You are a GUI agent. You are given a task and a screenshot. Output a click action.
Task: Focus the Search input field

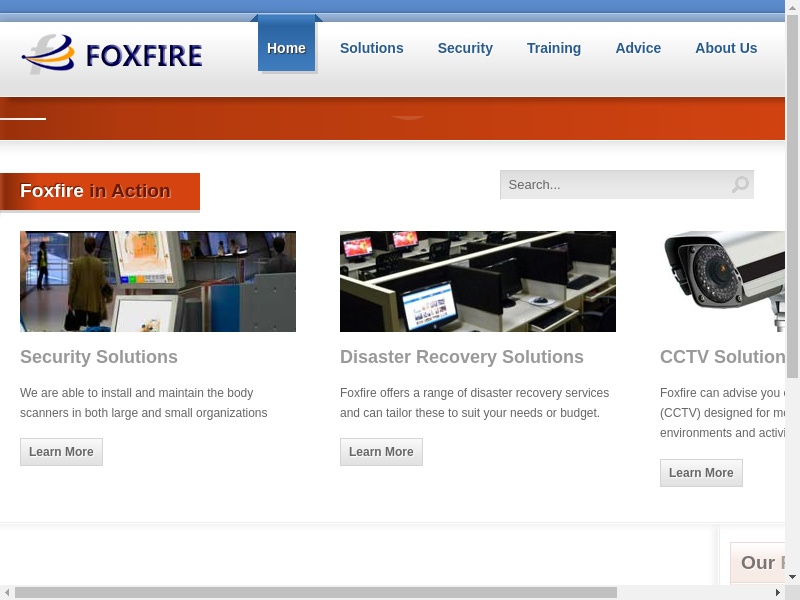[x=614, y=185]
